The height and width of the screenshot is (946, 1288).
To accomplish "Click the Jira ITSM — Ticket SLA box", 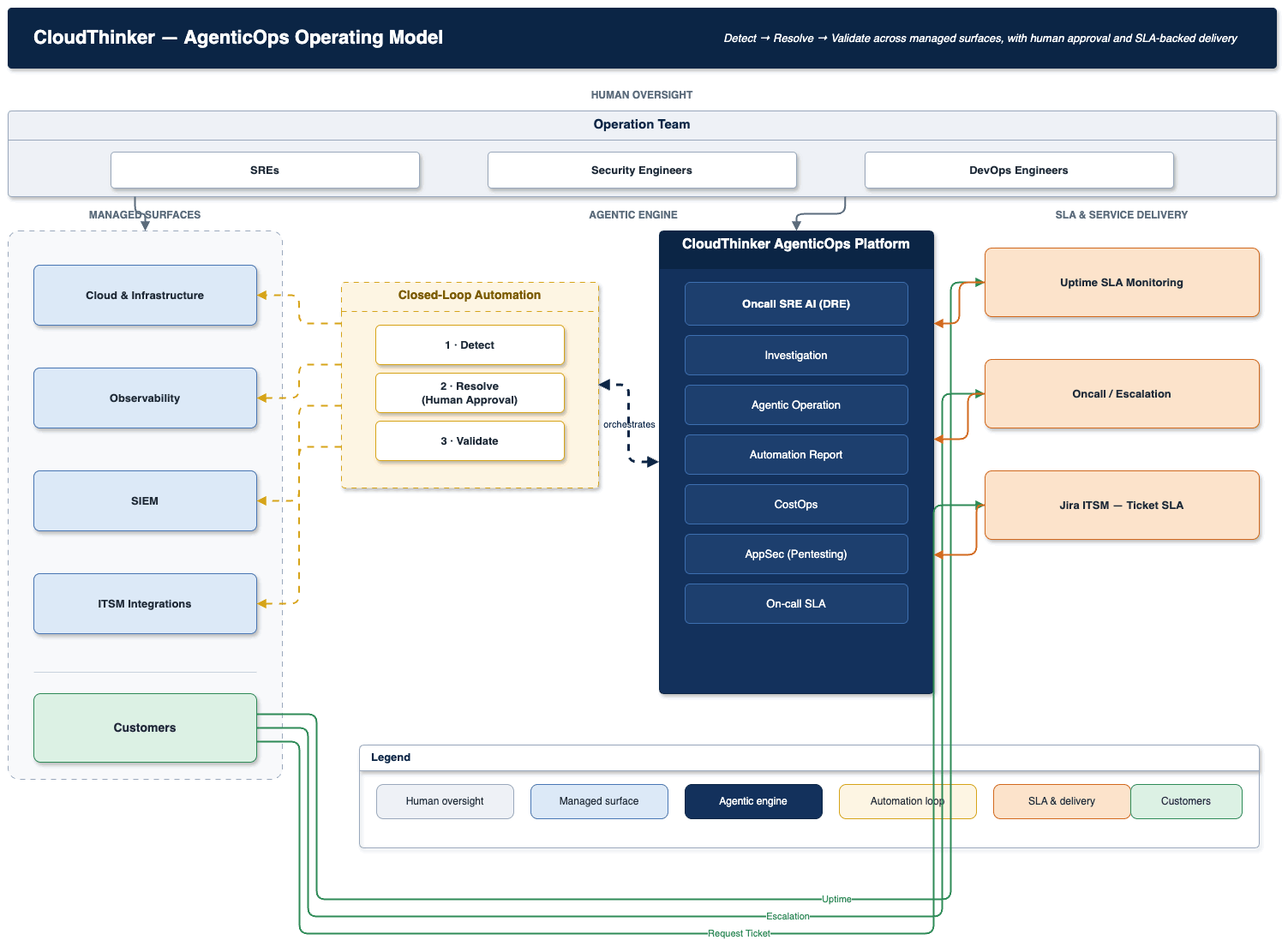I will point(1122,505).
